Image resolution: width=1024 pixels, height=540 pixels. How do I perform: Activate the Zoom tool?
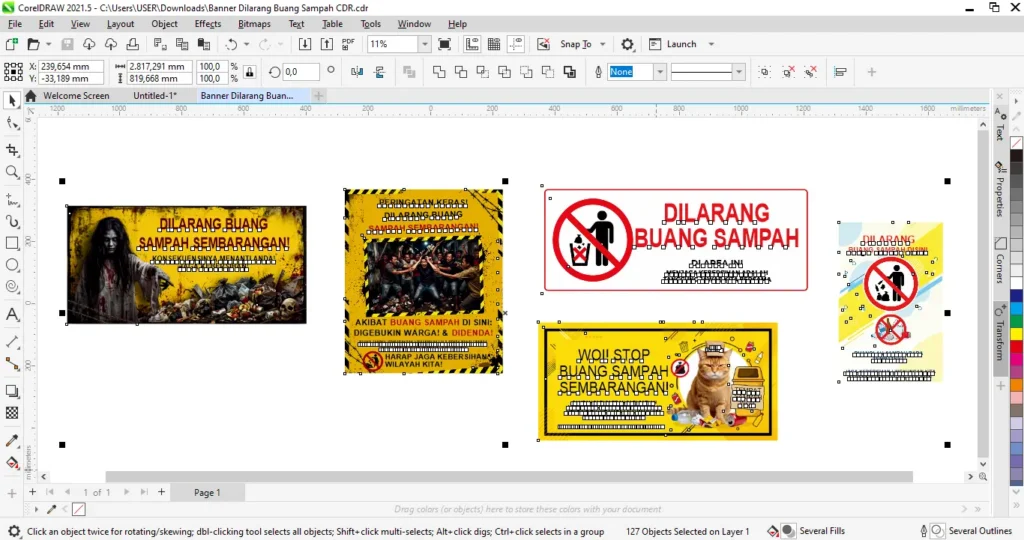[12, 172]
